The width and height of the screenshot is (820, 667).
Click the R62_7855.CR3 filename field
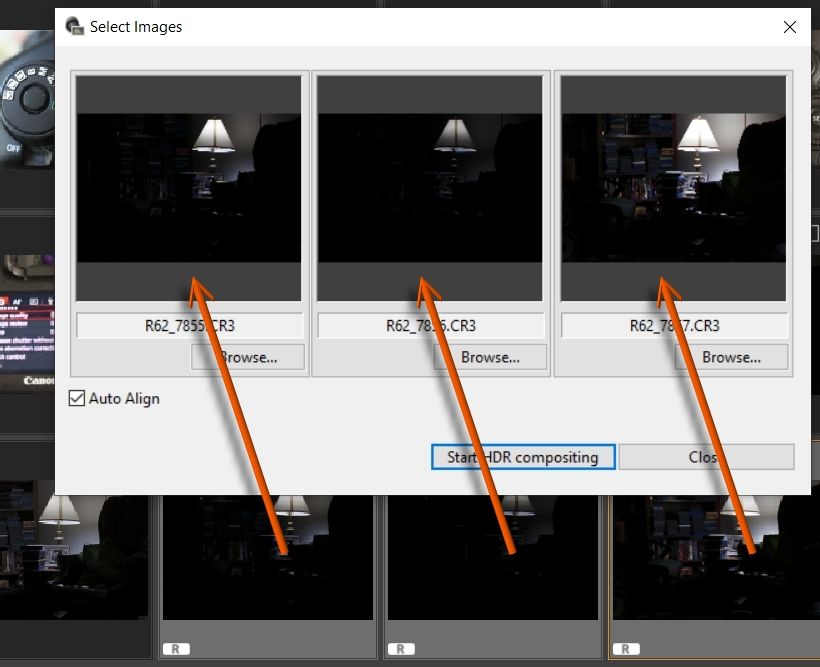pos(189,326)
